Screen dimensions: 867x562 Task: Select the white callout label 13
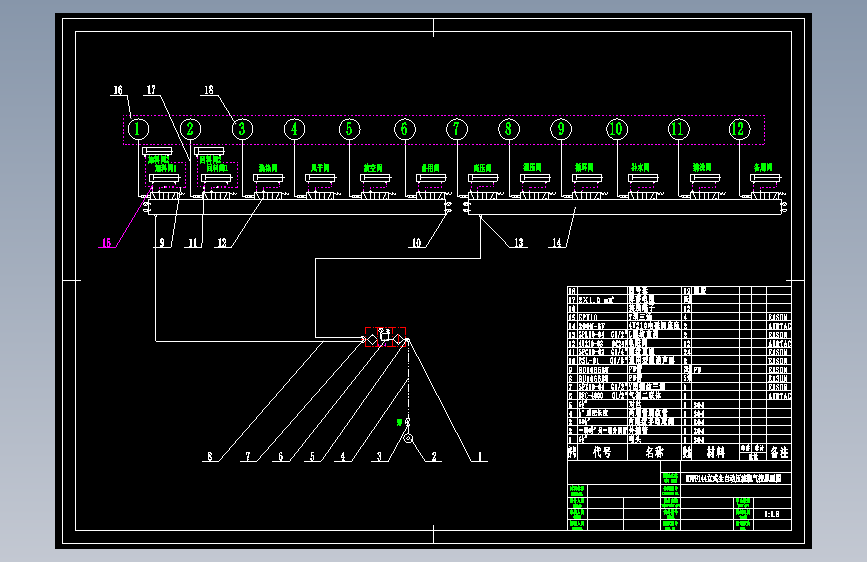point(519,242)
